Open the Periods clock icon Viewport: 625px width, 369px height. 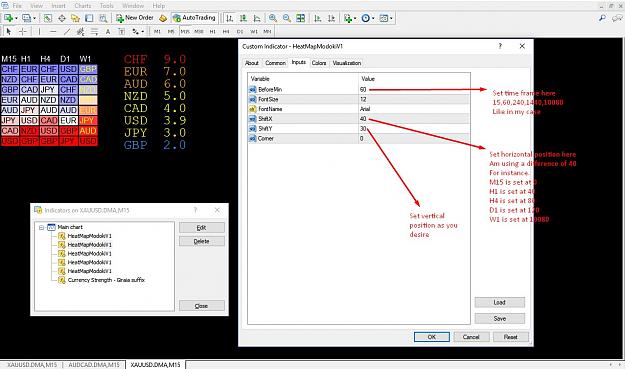(366, 18)
